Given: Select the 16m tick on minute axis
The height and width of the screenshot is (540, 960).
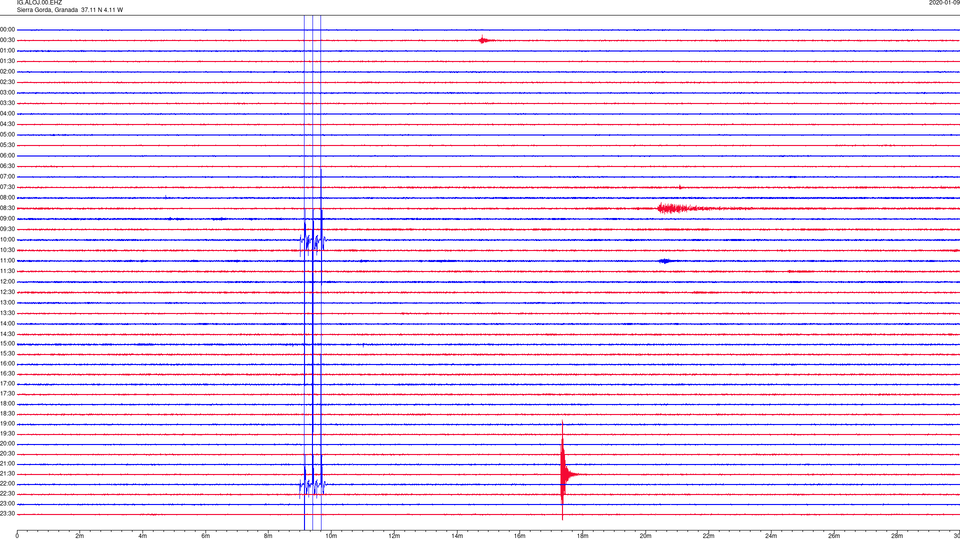Looking at the screenshot, I should pyautogui.click(x=520, y=536).
